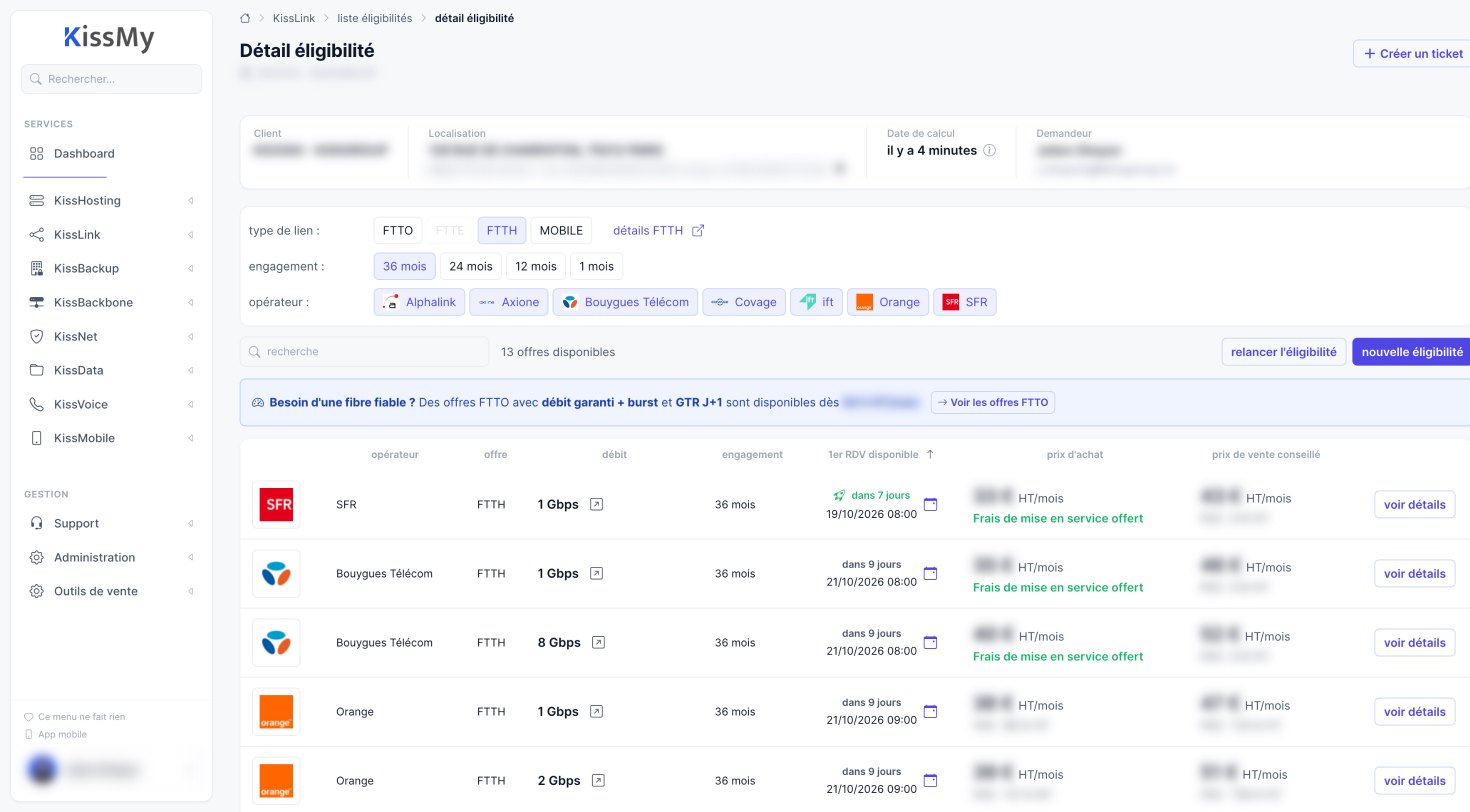This screenshot has width=1470, height=812.
Task: Click the debit link icon for Bouygues 8 Gbps
Action: pos(597,643)
